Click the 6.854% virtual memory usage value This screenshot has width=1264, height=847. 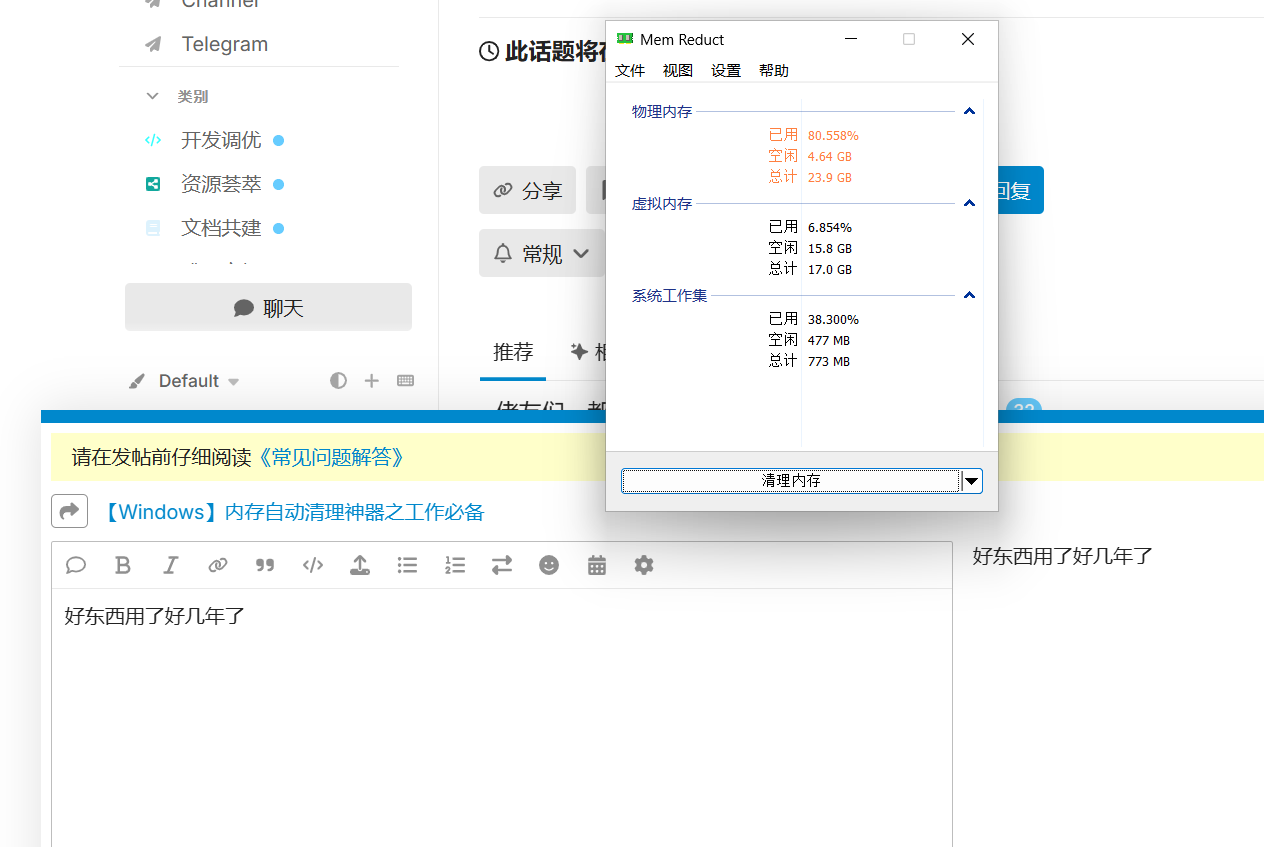[x=830, y=227]
